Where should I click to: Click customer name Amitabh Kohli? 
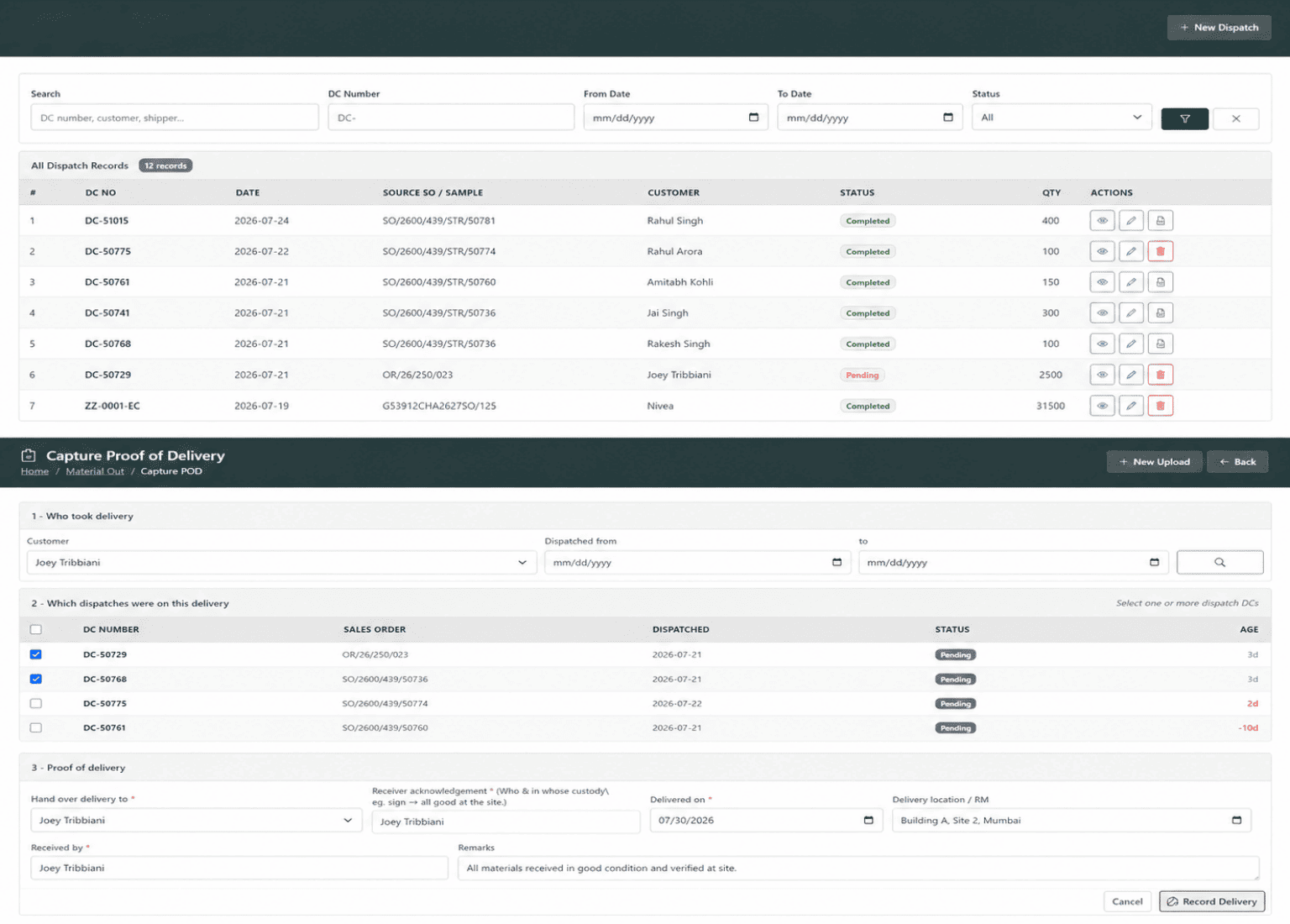[x=680, y=282]
